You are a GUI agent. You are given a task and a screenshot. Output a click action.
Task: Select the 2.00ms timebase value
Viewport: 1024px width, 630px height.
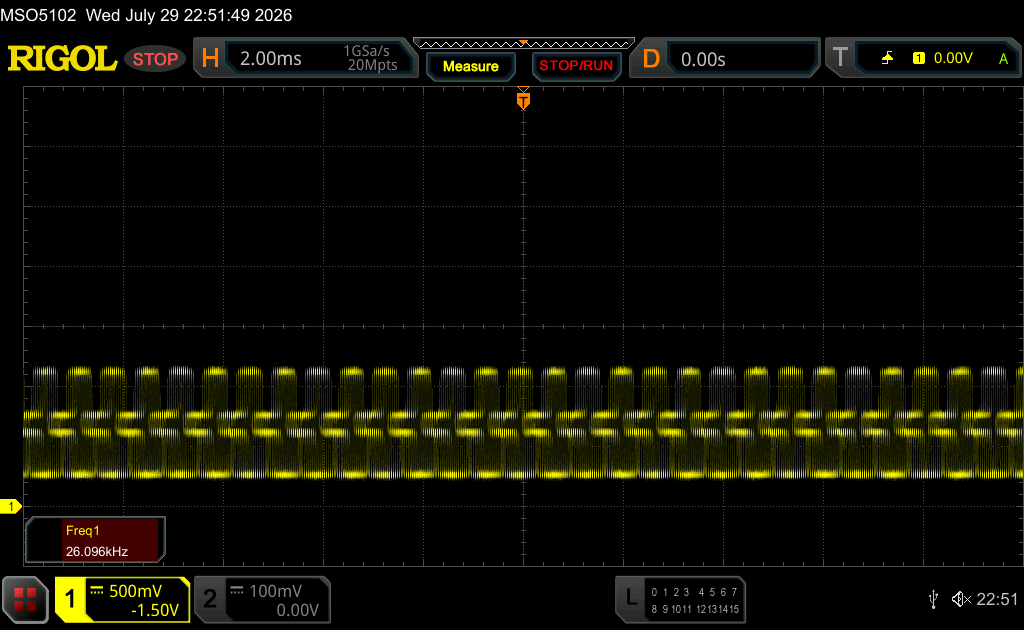click(x=270, y=59)
